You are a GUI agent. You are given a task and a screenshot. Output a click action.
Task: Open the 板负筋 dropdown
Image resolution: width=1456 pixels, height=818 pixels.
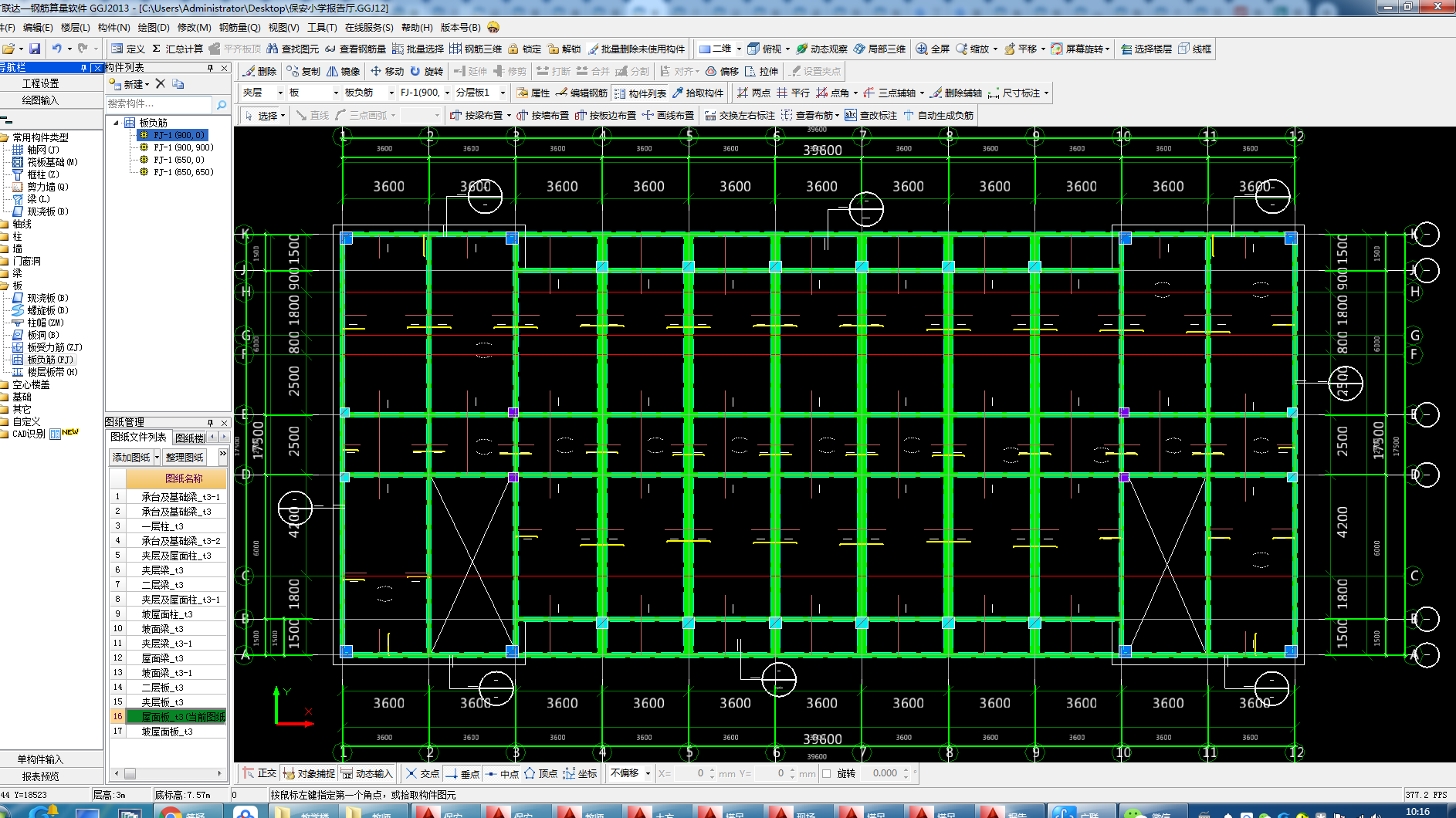click(x=391, y=93)
